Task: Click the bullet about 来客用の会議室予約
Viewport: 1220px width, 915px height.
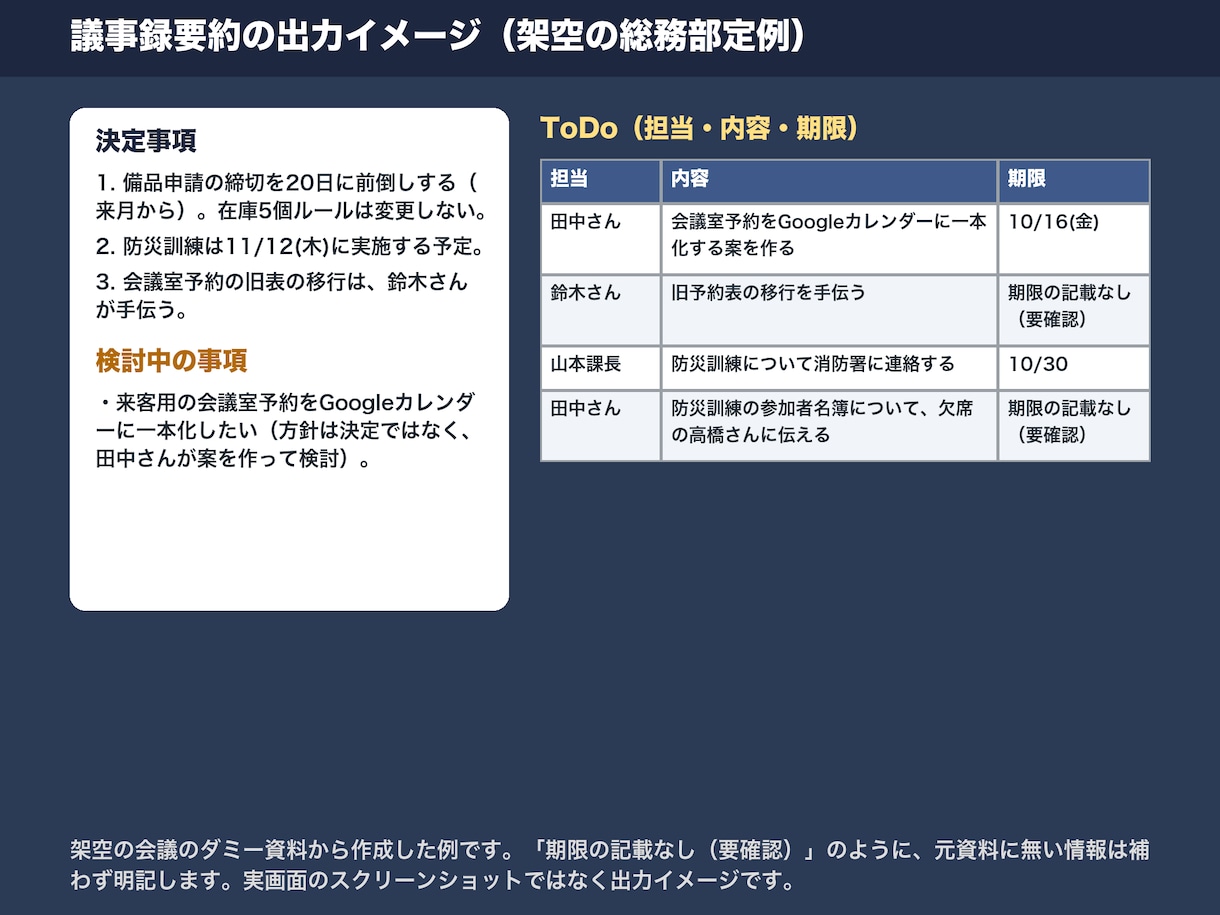Action: click(x=286, y=431)
